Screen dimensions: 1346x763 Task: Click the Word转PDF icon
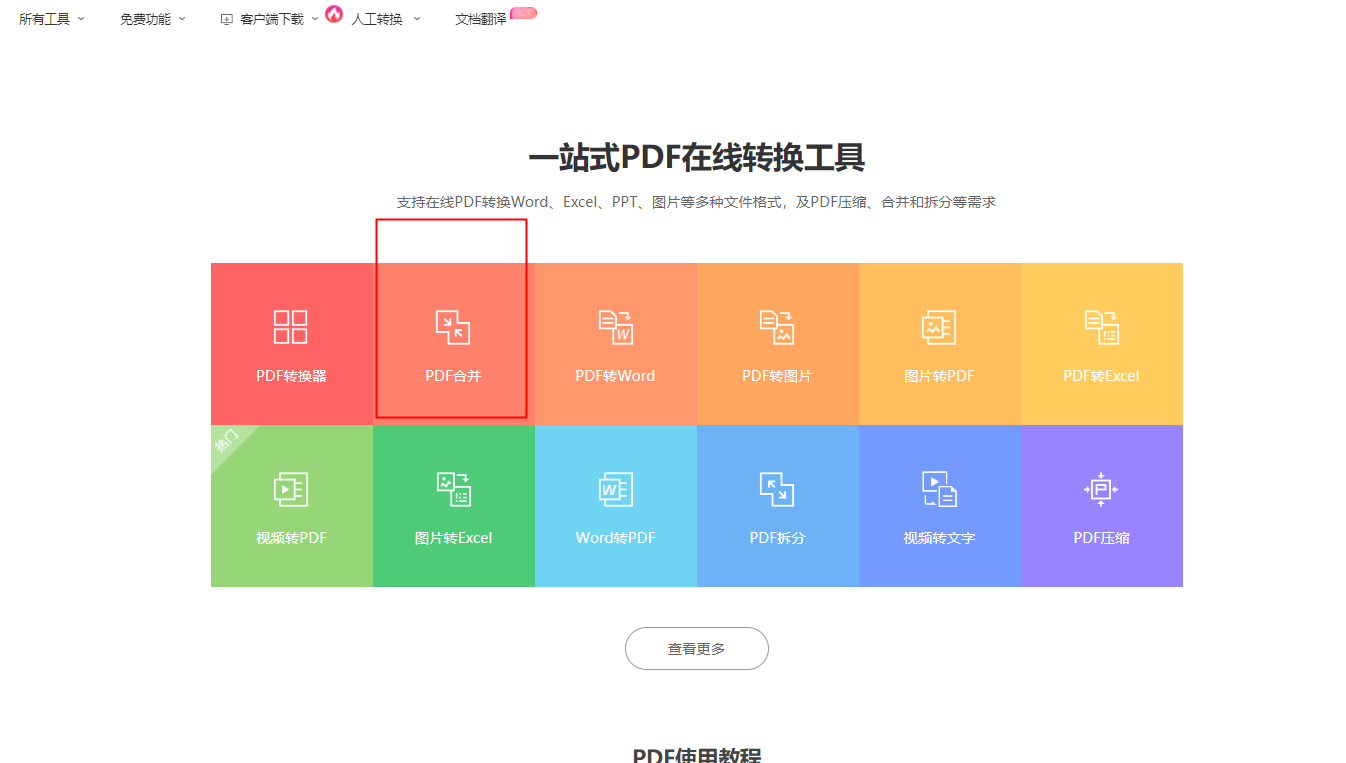[x=615, y=489]
